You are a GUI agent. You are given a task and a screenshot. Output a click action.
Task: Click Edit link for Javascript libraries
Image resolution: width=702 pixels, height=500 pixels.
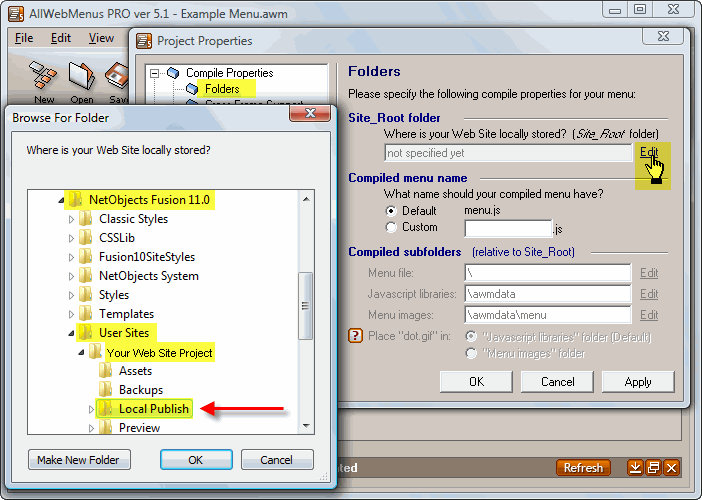point(649,294)
